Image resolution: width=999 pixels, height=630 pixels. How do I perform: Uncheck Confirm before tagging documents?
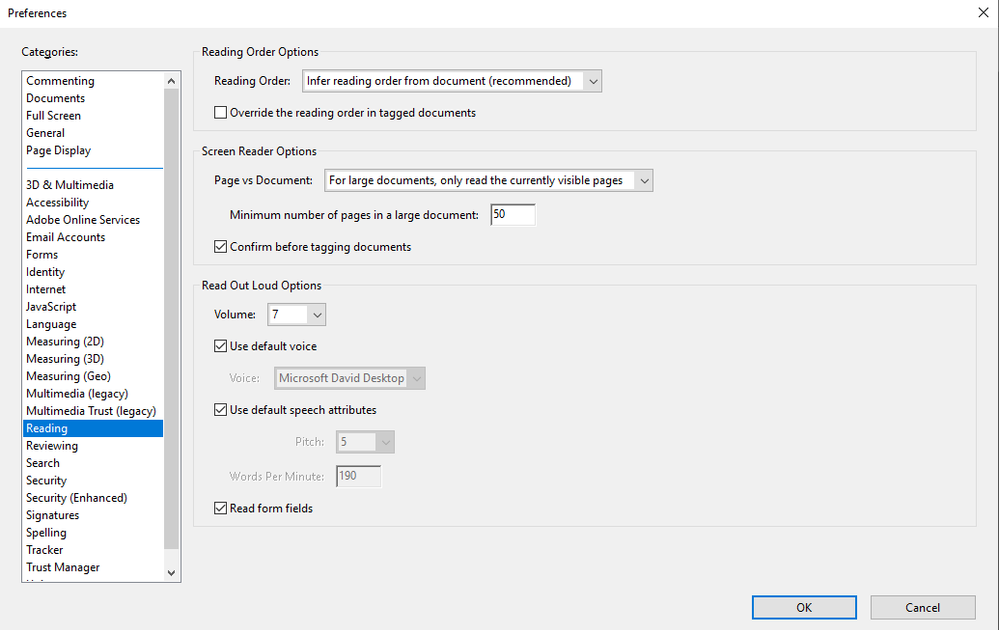pyautogui.click(x=221, y=247)
